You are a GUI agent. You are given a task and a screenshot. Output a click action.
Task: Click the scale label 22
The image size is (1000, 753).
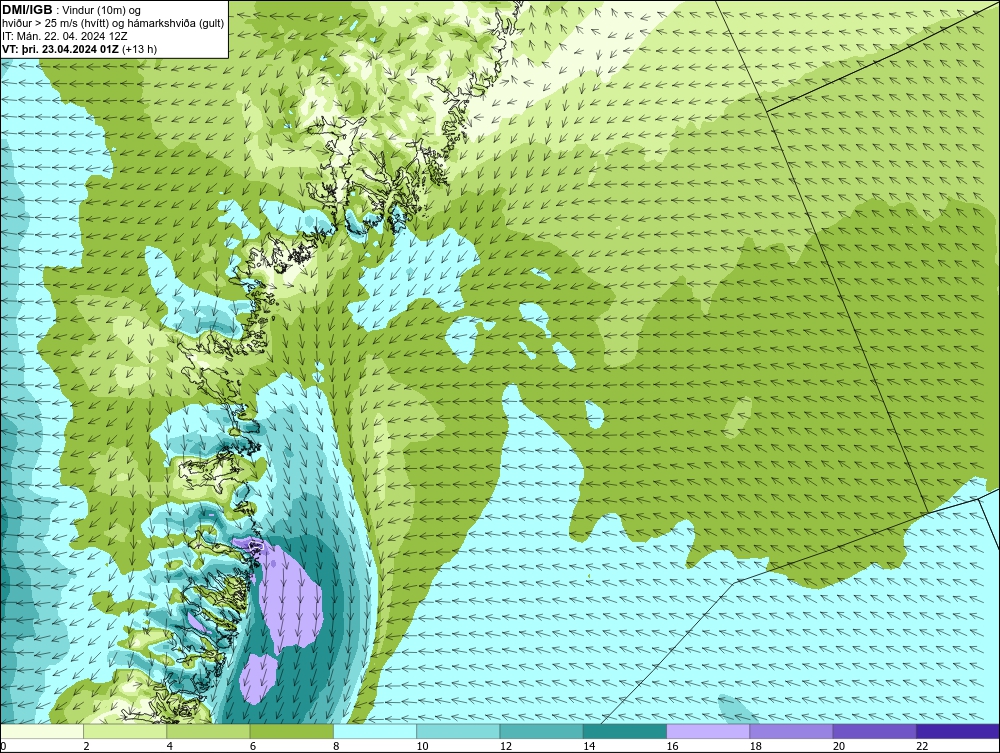tap(922, 746)
